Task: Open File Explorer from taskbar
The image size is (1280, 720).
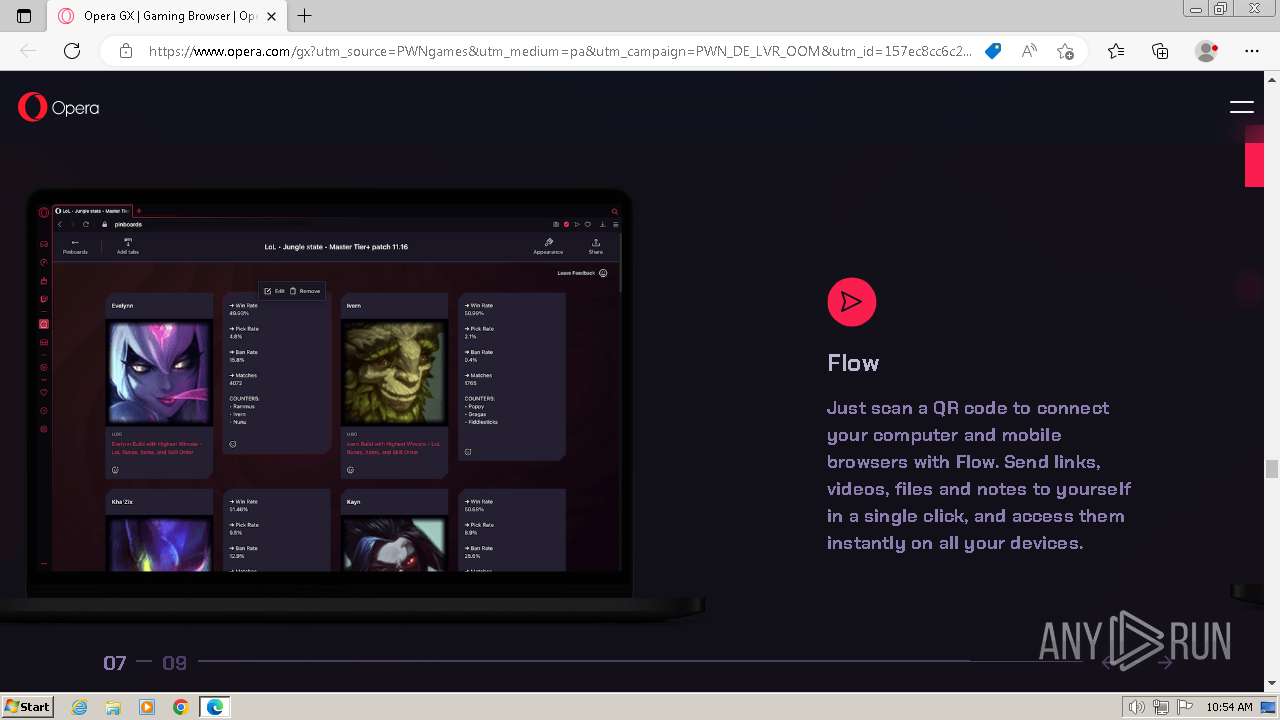Action: (113, 707)
